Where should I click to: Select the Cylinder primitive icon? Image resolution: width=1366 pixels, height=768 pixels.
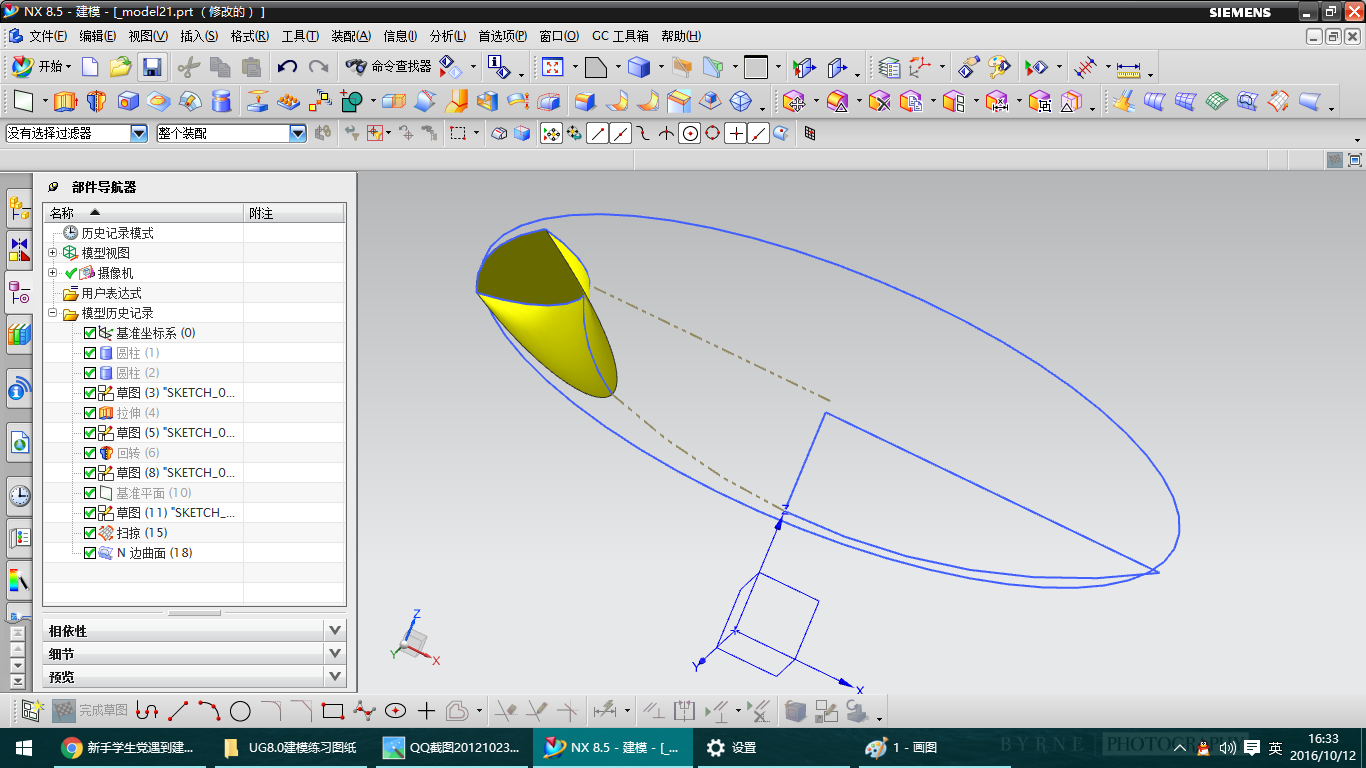(222, 101)
